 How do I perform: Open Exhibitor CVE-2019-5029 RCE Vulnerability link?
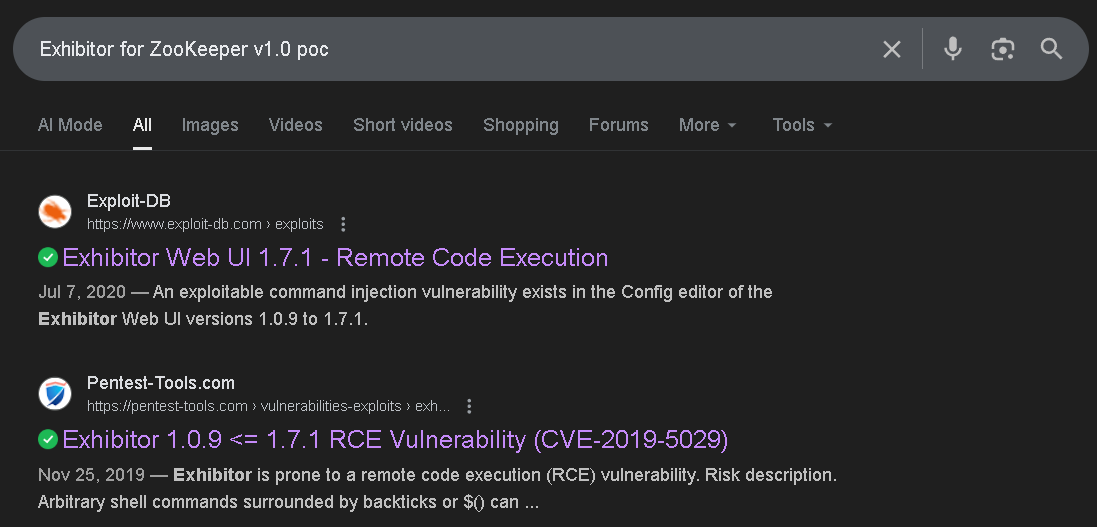(395, 440)
